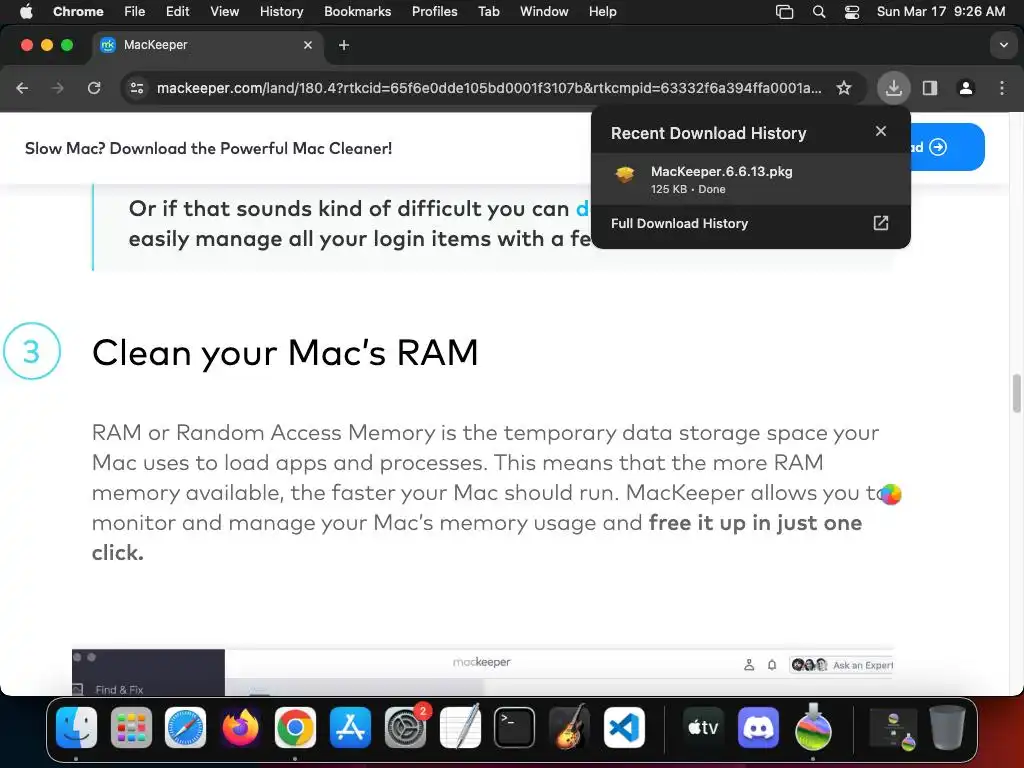Open Spotlight search icon

[x=818, y=12]
